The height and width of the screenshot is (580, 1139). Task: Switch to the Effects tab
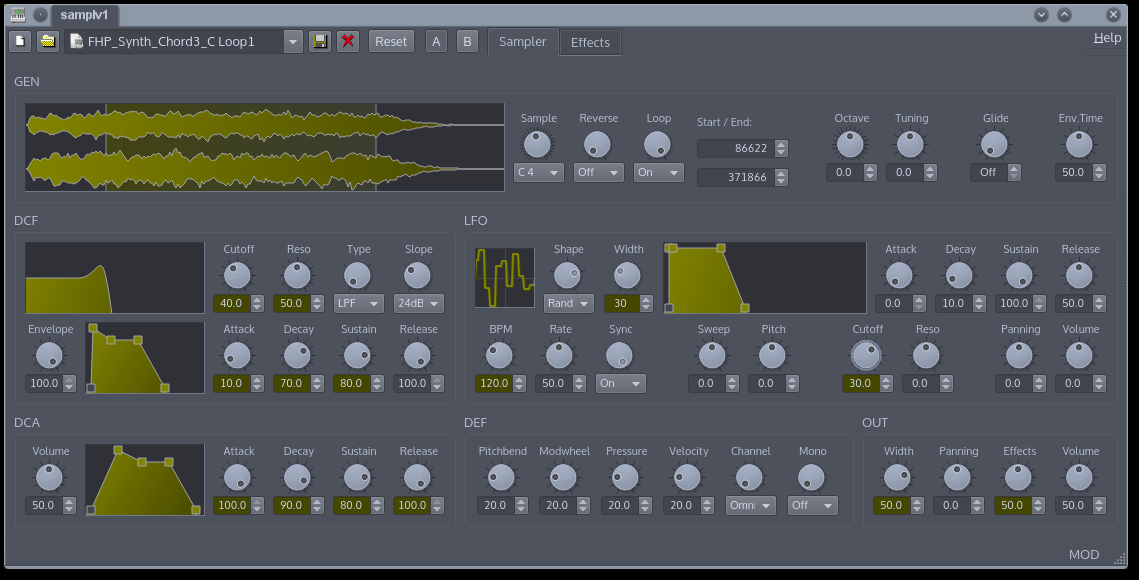coord(590,42)
